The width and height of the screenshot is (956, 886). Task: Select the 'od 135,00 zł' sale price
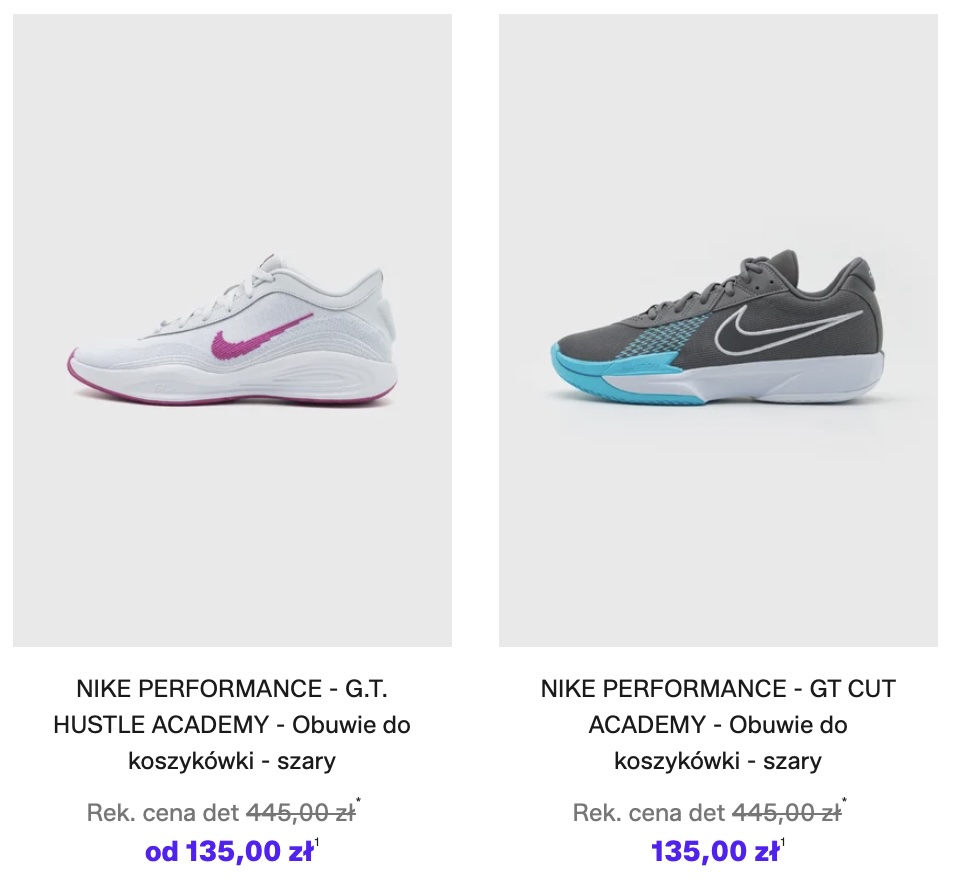(229, 853)
